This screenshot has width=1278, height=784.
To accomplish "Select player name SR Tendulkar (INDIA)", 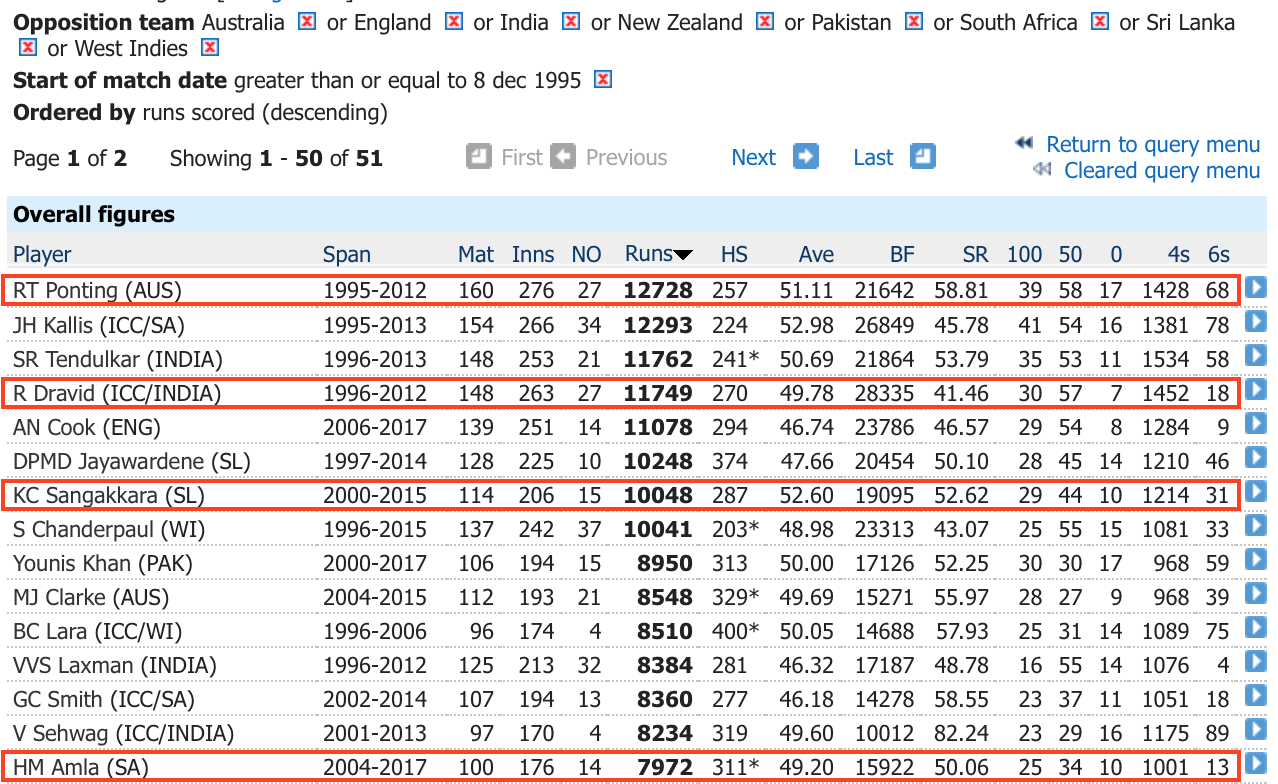I will [118, 358].
